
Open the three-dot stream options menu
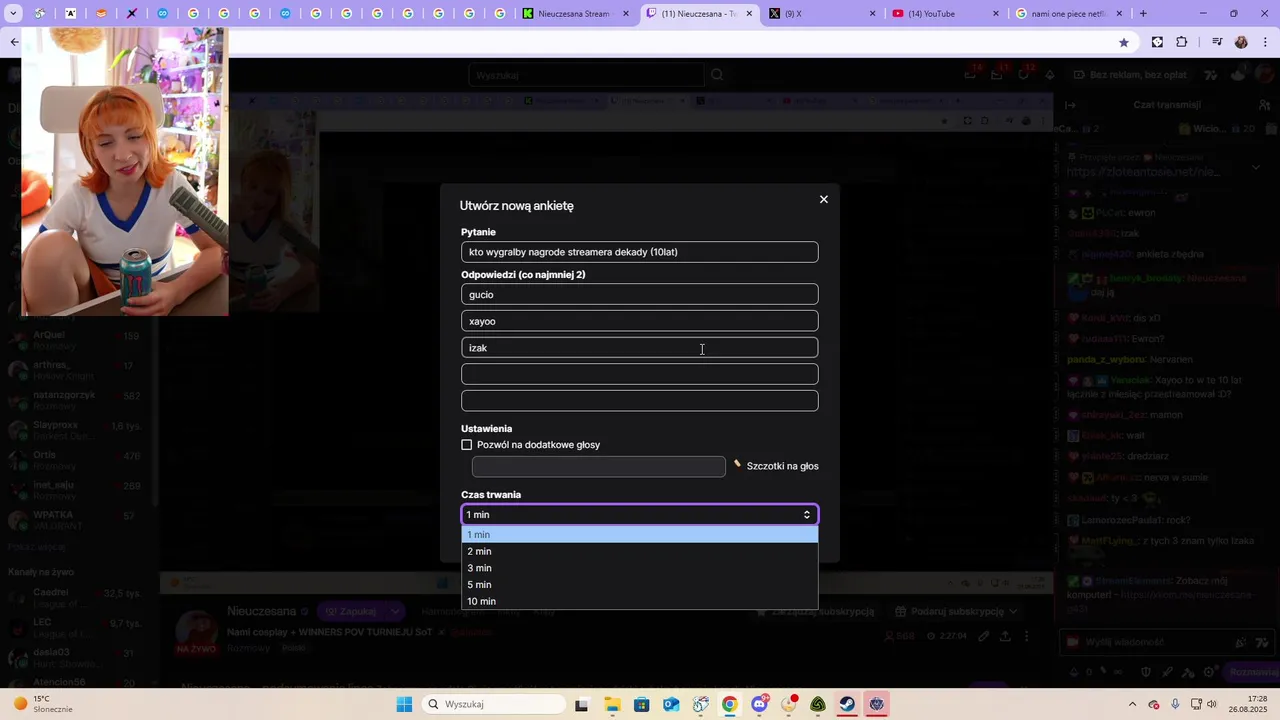pyautogui.click(x=1027, y=636)
